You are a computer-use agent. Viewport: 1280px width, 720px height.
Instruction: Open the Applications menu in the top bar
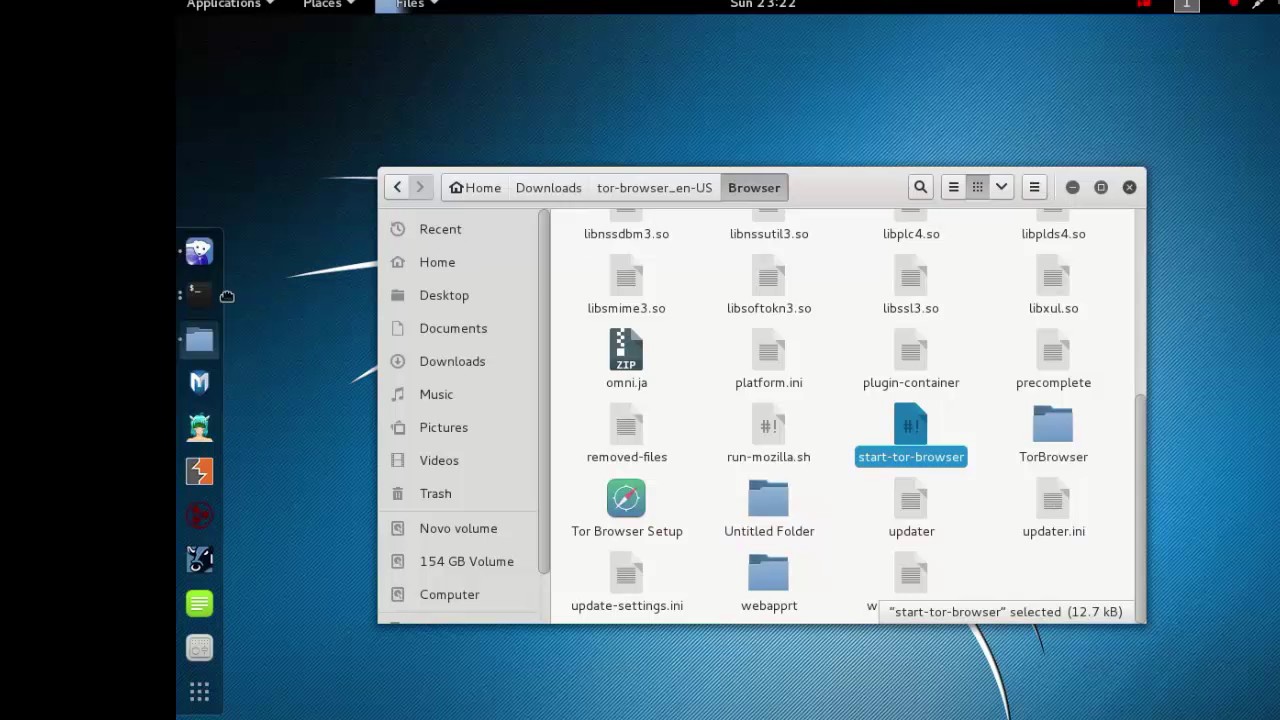point(230,5)
